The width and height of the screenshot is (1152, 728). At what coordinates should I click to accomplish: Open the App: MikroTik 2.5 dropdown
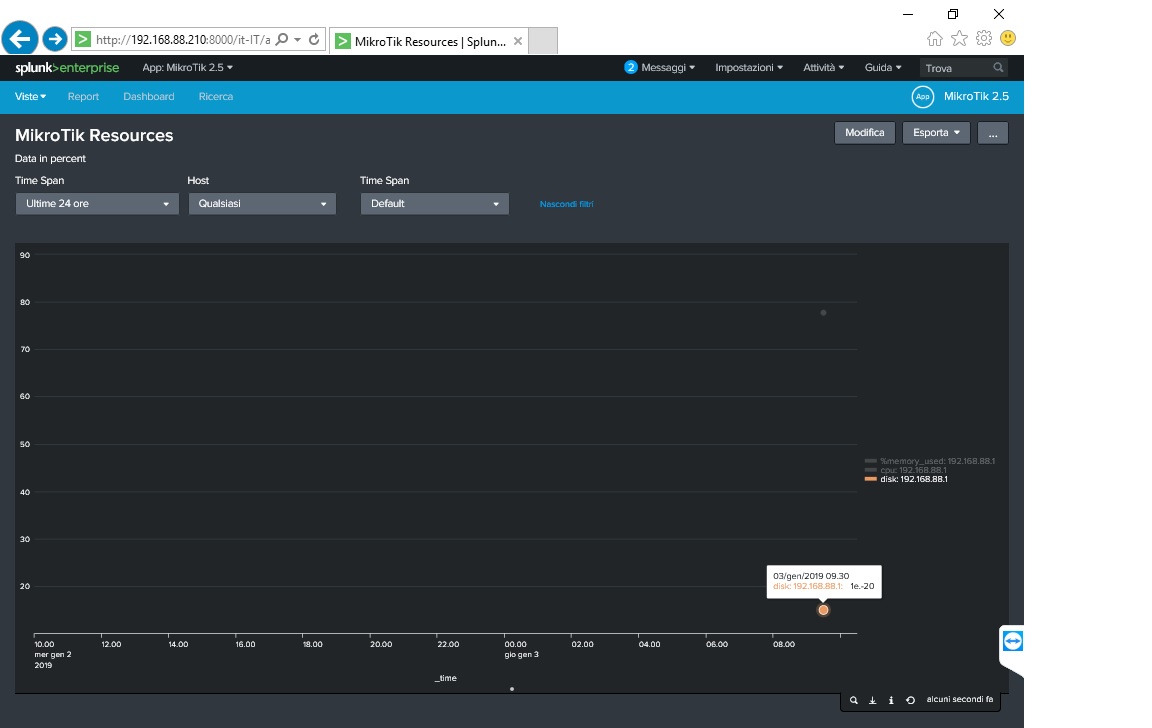187,68
